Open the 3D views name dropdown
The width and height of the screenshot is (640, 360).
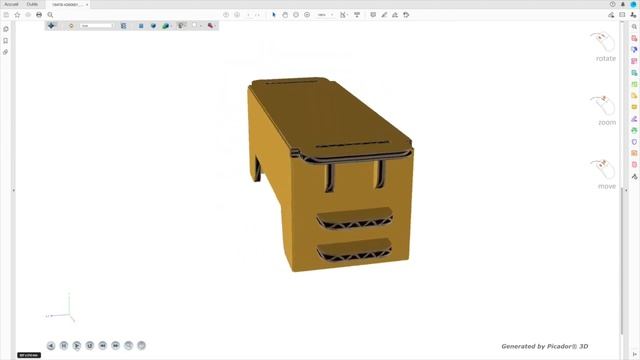point(97,26)
